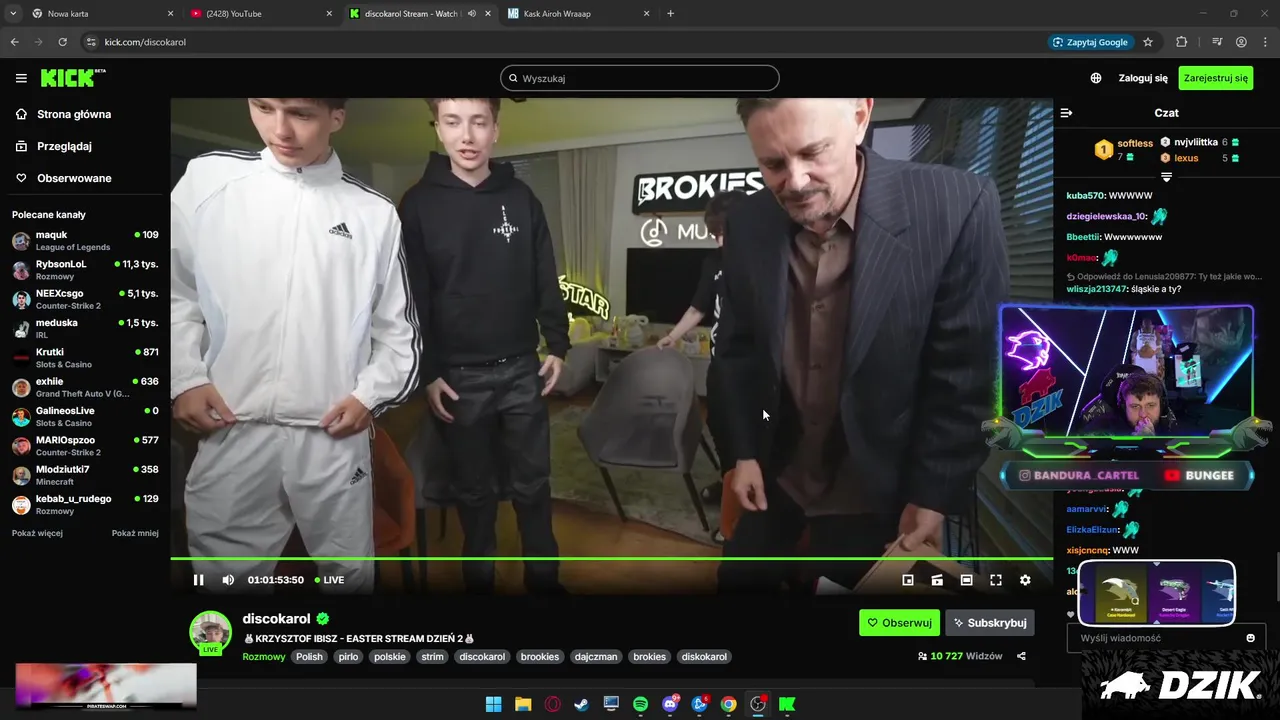This screenshot has width=1280, height=720.
Task: Open video player settings gear
Action: click(1025, 580)
